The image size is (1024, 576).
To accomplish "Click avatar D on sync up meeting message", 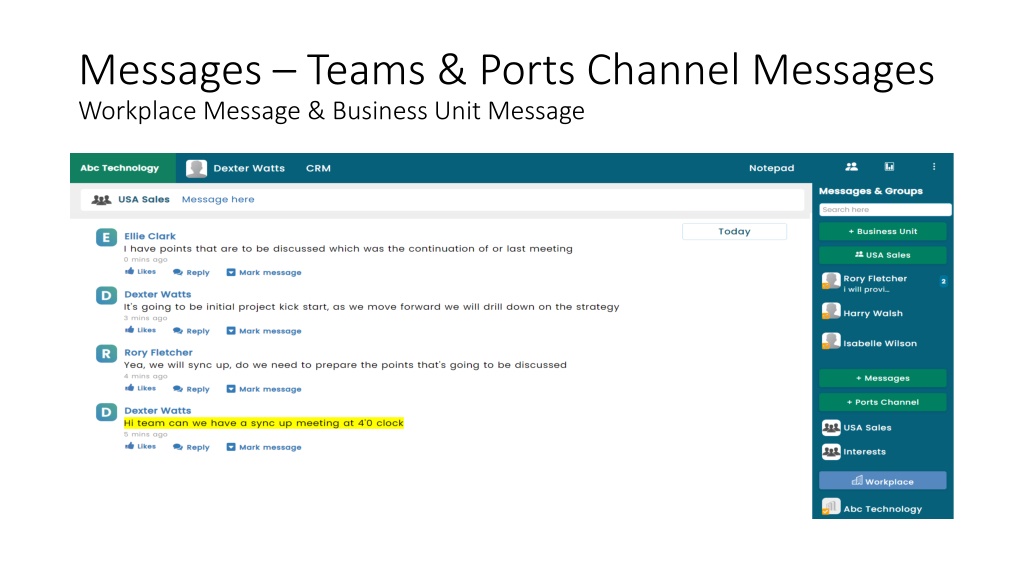I will point(106,412).
